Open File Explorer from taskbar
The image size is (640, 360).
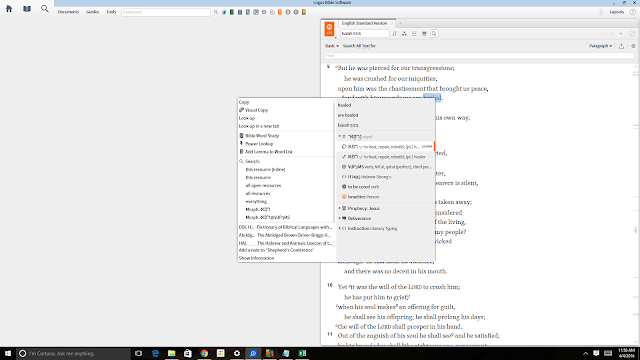(171, 353)
